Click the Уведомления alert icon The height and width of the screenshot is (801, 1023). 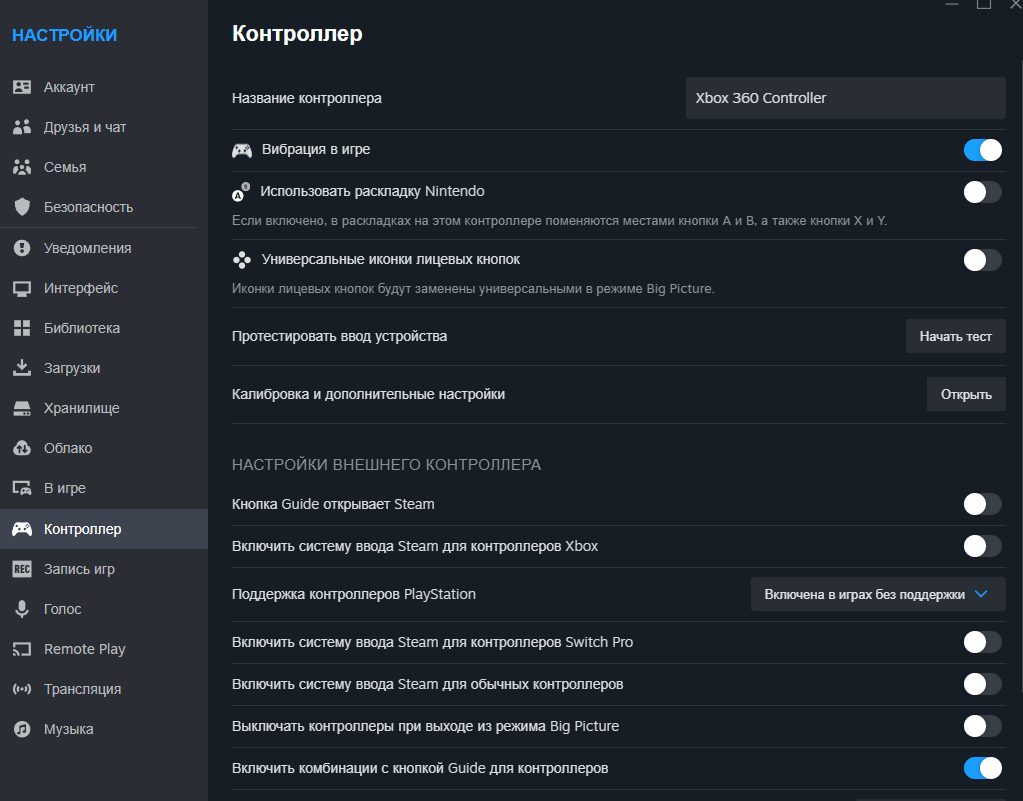(x=22, y=248)
